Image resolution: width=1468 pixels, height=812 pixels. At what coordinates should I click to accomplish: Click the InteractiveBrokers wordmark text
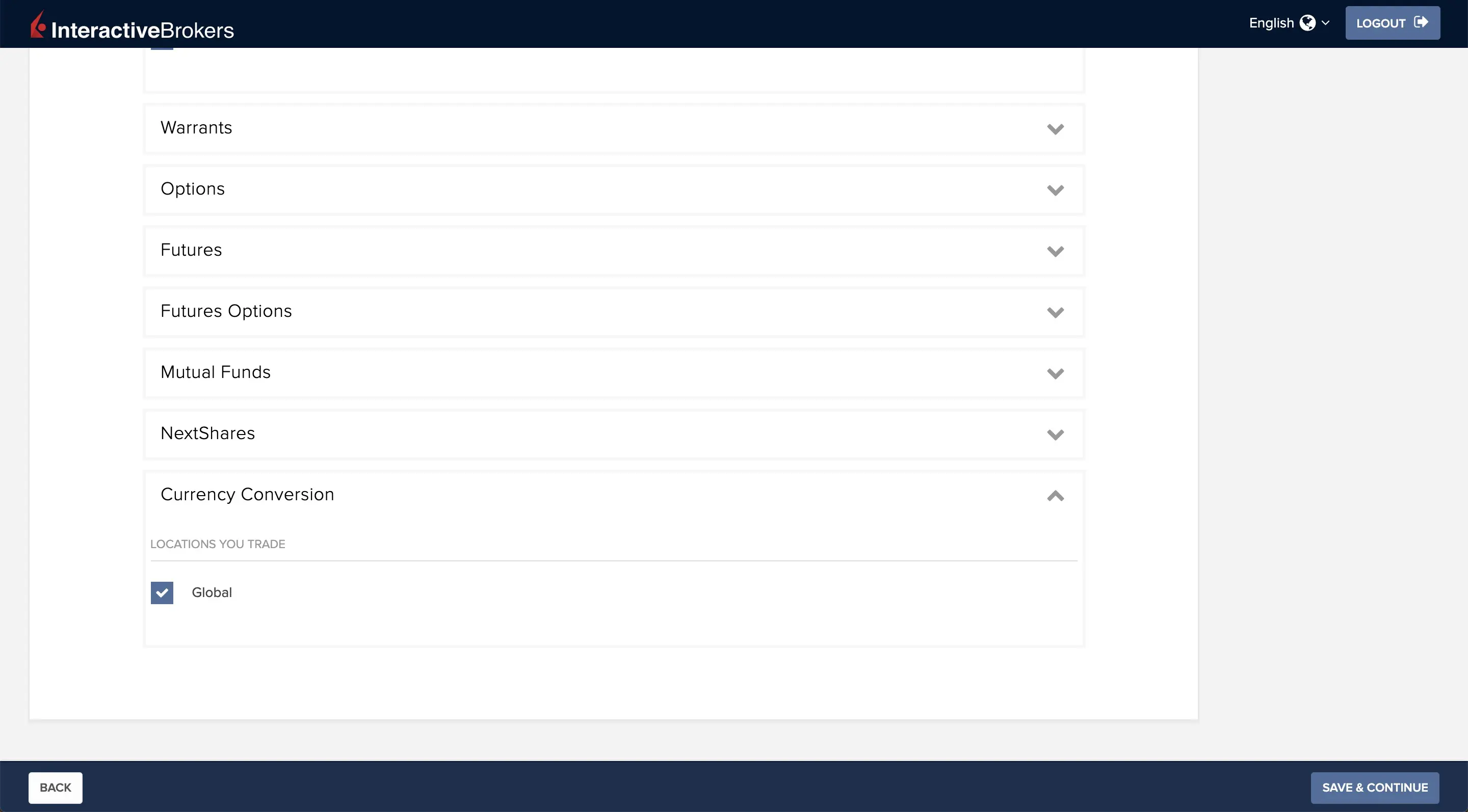point(143,30)
